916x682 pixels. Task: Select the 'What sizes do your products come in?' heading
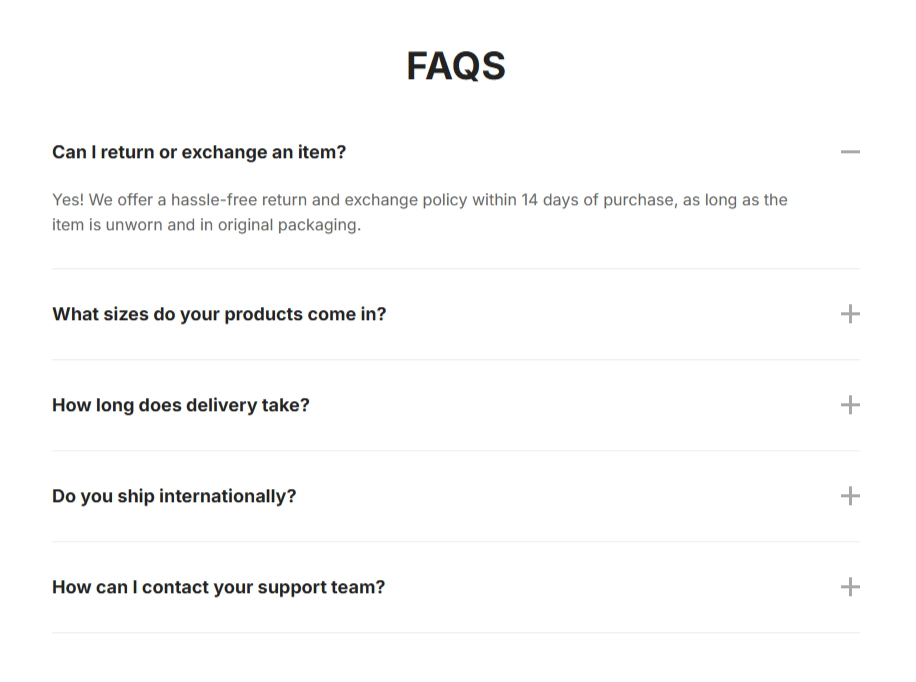pyautogui.click(x=219, y=313)
